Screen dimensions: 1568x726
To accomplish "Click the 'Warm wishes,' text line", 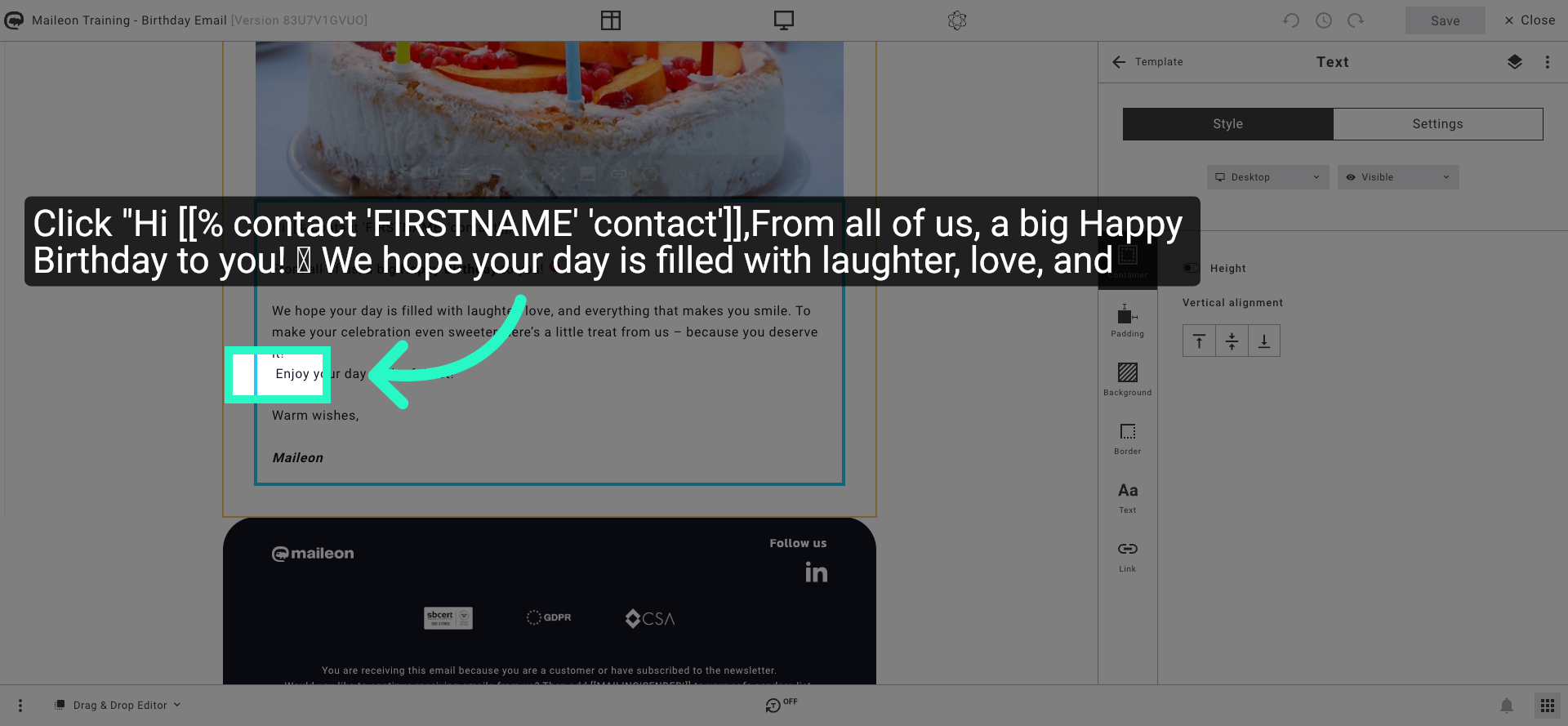I will [315, 416].
